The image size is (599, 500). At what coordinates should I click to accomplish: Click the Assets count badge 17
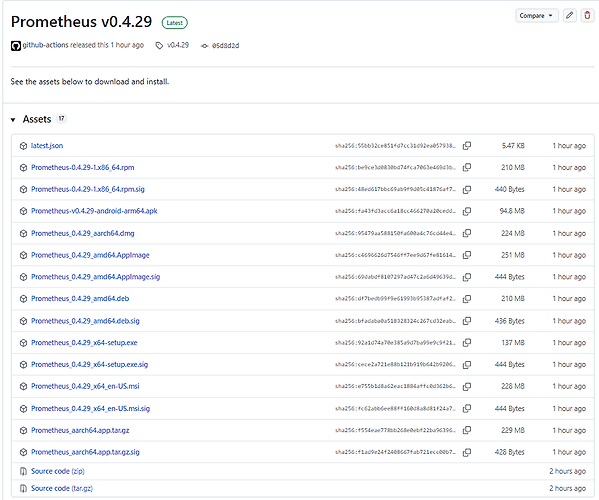61,118
